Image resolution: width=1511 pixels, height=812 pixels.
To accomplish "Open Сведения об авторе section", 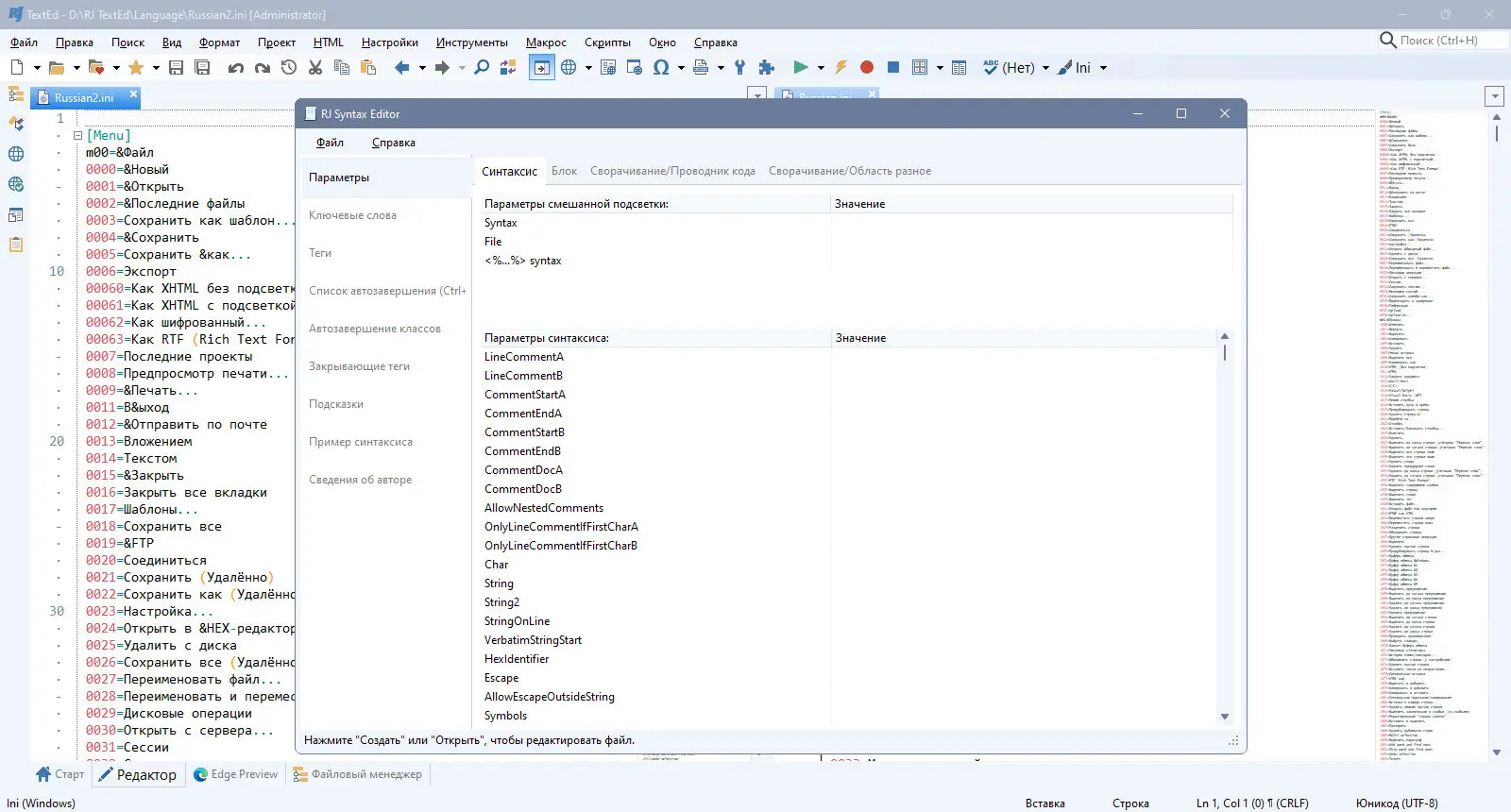I will click(x=360, y=480).
